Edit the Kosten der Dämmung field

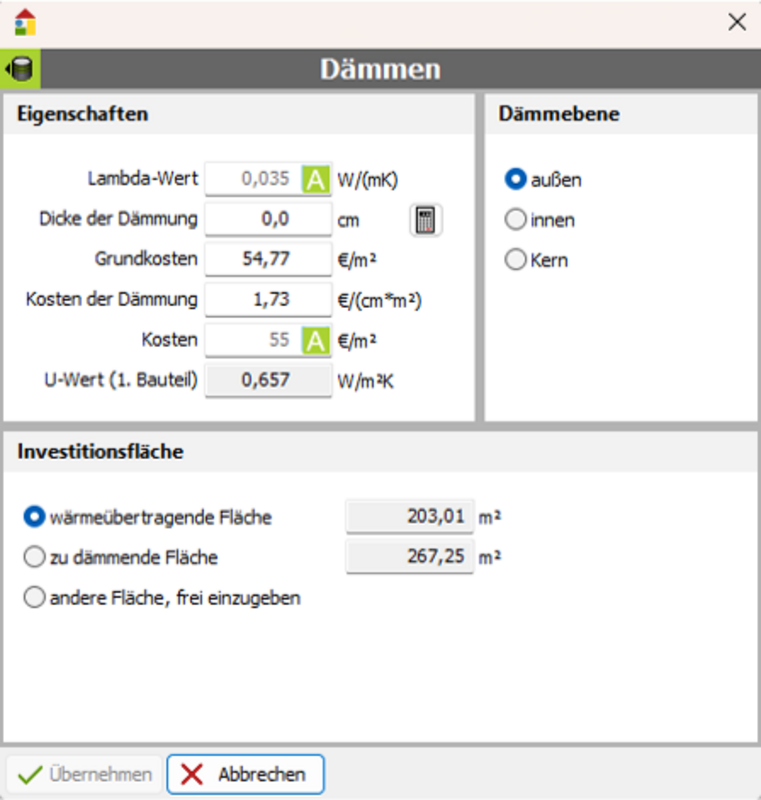(267, 300)
